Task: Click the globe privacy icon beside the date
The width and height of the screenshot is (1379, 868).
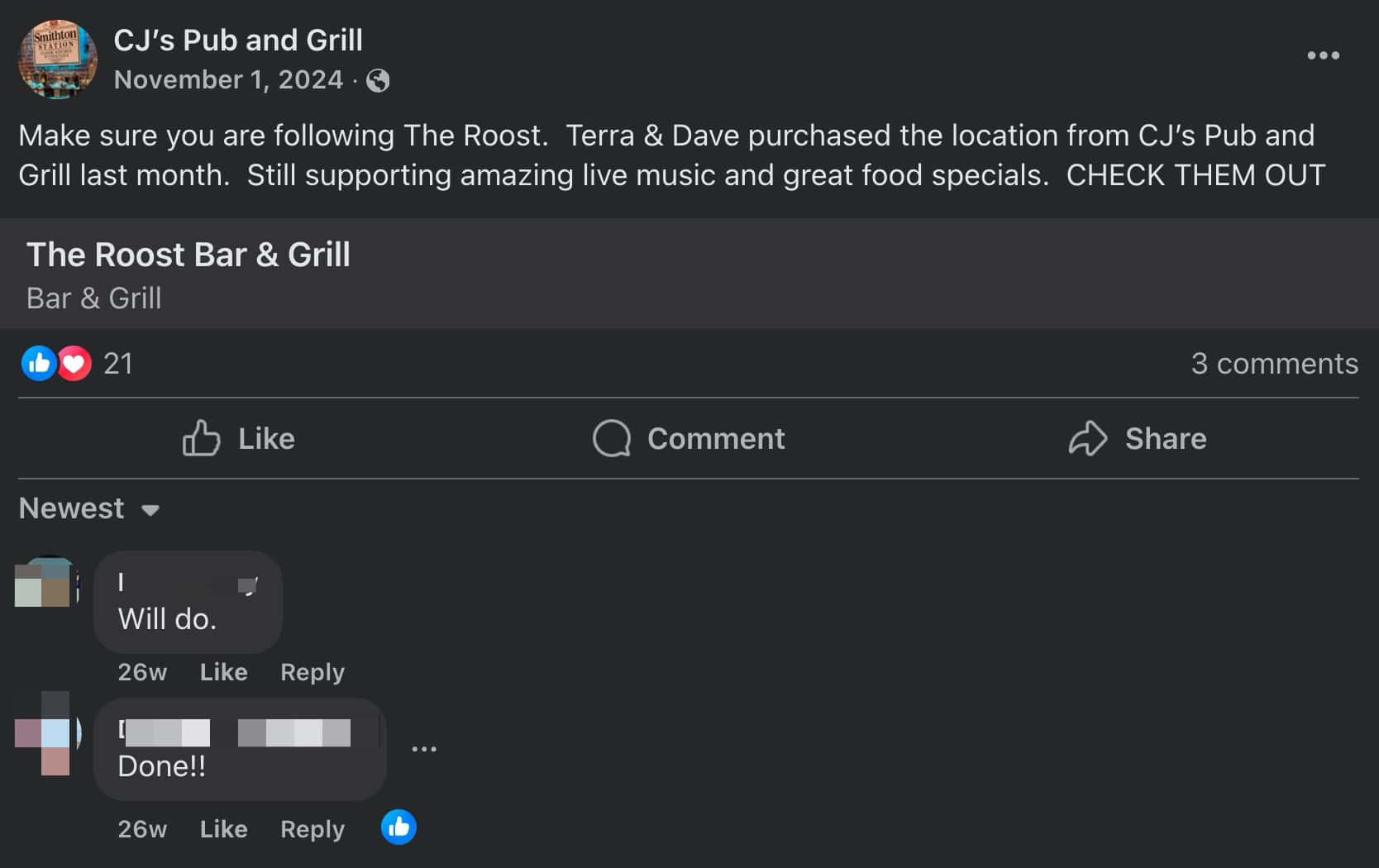Action: point(377,80)
